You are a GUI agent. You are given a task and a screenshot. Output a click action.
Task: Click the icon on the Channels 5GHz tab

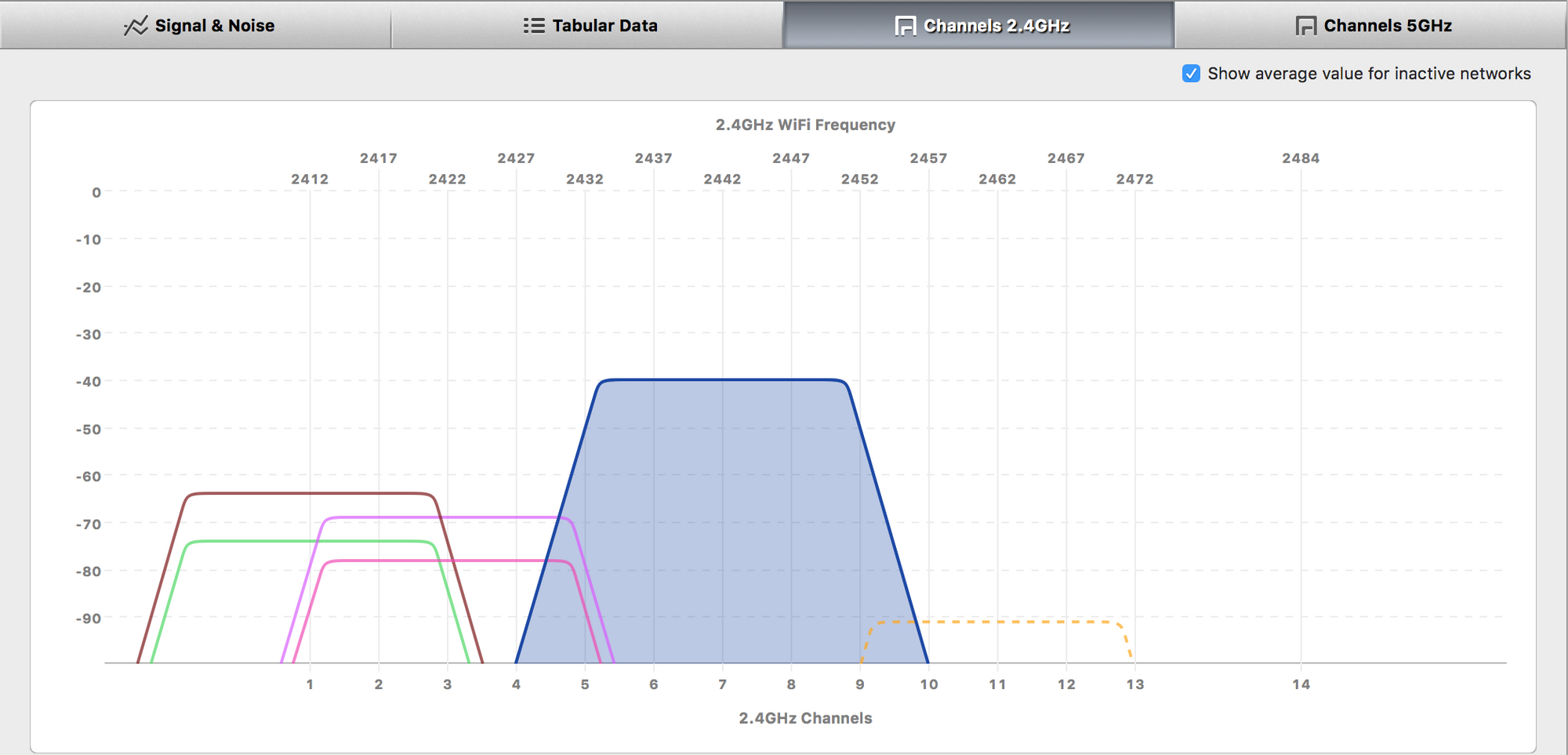click(x=1305, y=26)
